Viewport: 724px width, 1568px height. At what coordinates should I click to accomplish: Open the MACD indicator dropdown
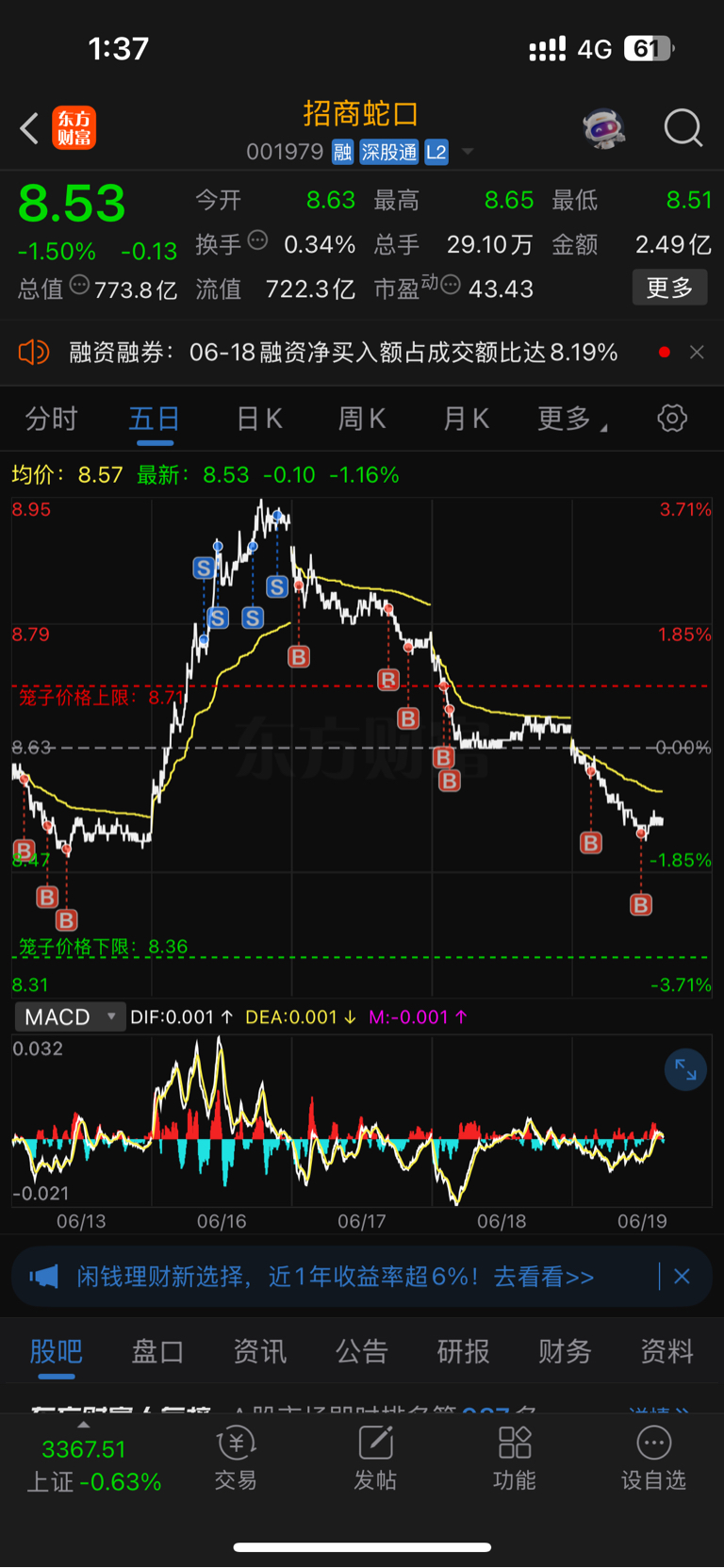click(70, 1016)
